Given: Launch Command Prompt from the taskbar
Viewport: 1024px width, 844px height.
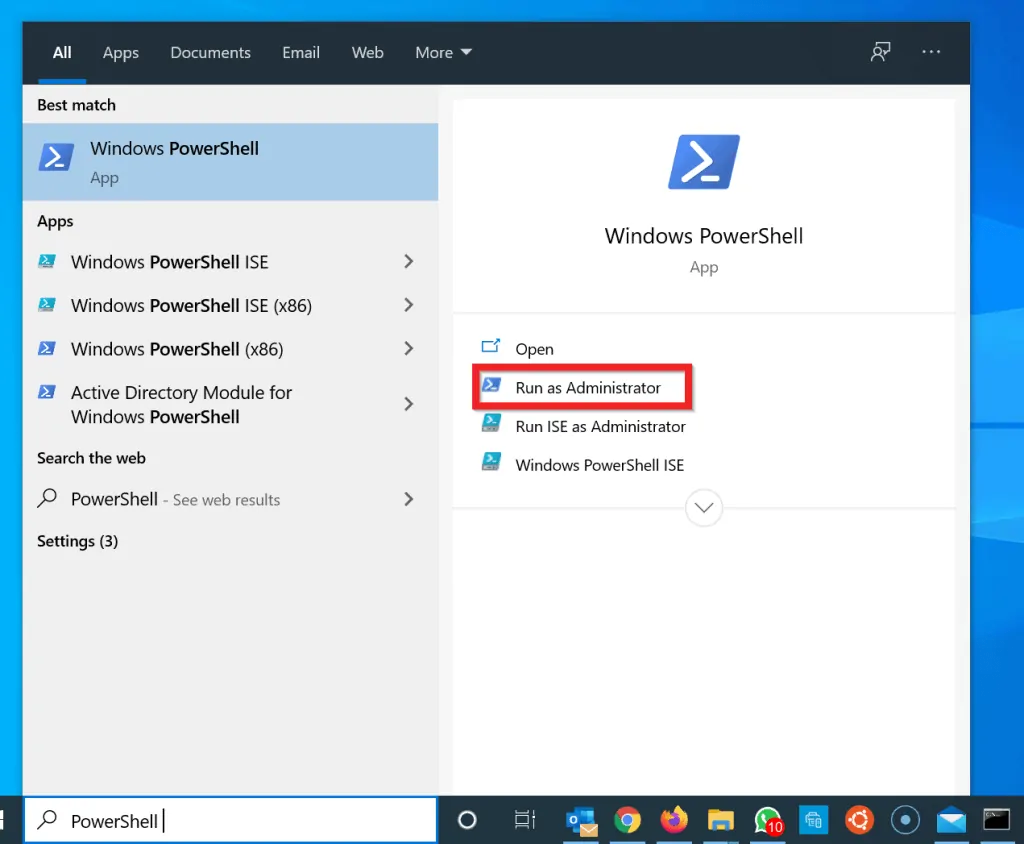Looking at the screenshot, I should (997, 820).
